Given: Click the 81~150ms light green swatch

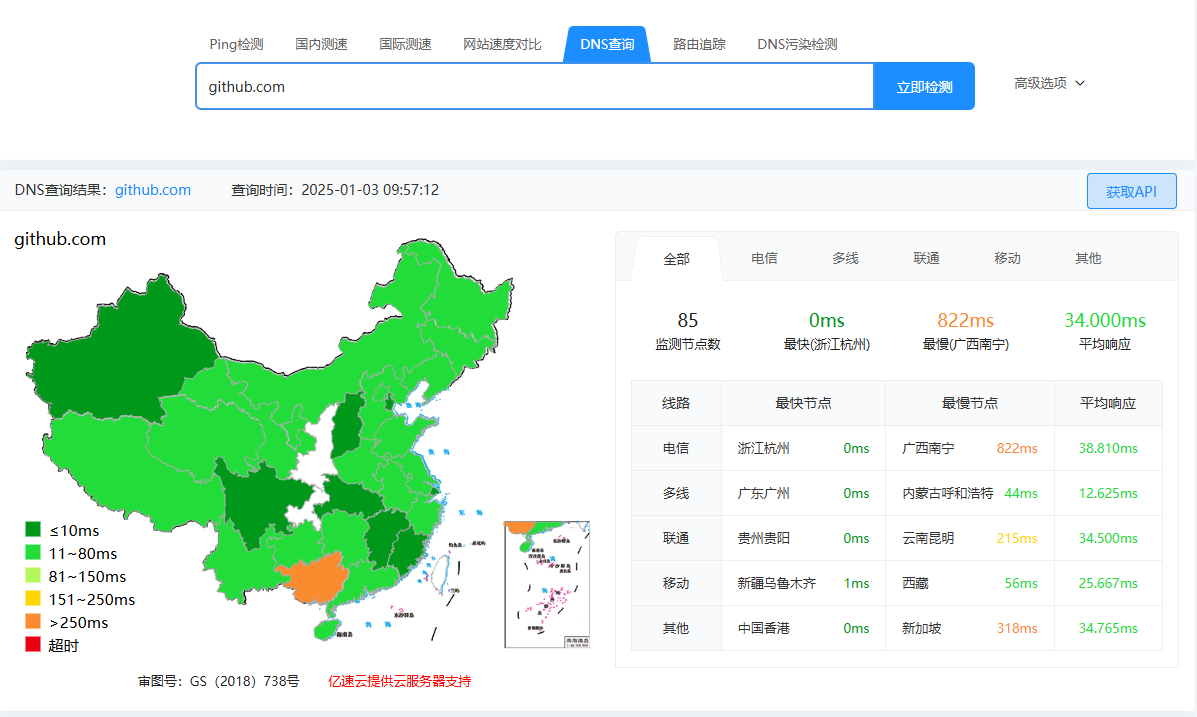Looking at the screenshot, I should tap(33, 575).
